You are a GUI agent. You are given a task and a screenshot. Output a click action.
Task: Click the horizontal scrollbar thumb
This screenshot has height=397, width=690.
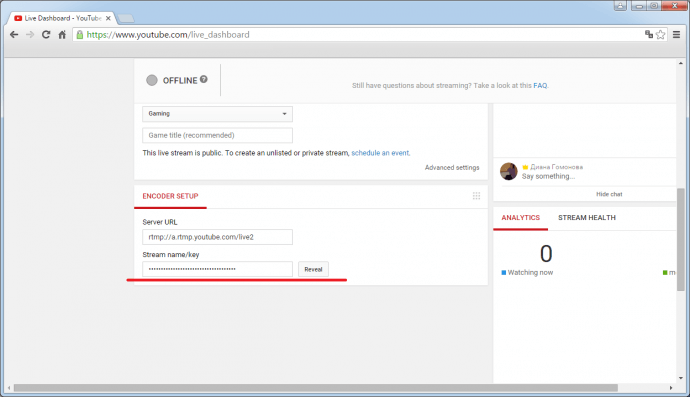click(x=316, y=388)
